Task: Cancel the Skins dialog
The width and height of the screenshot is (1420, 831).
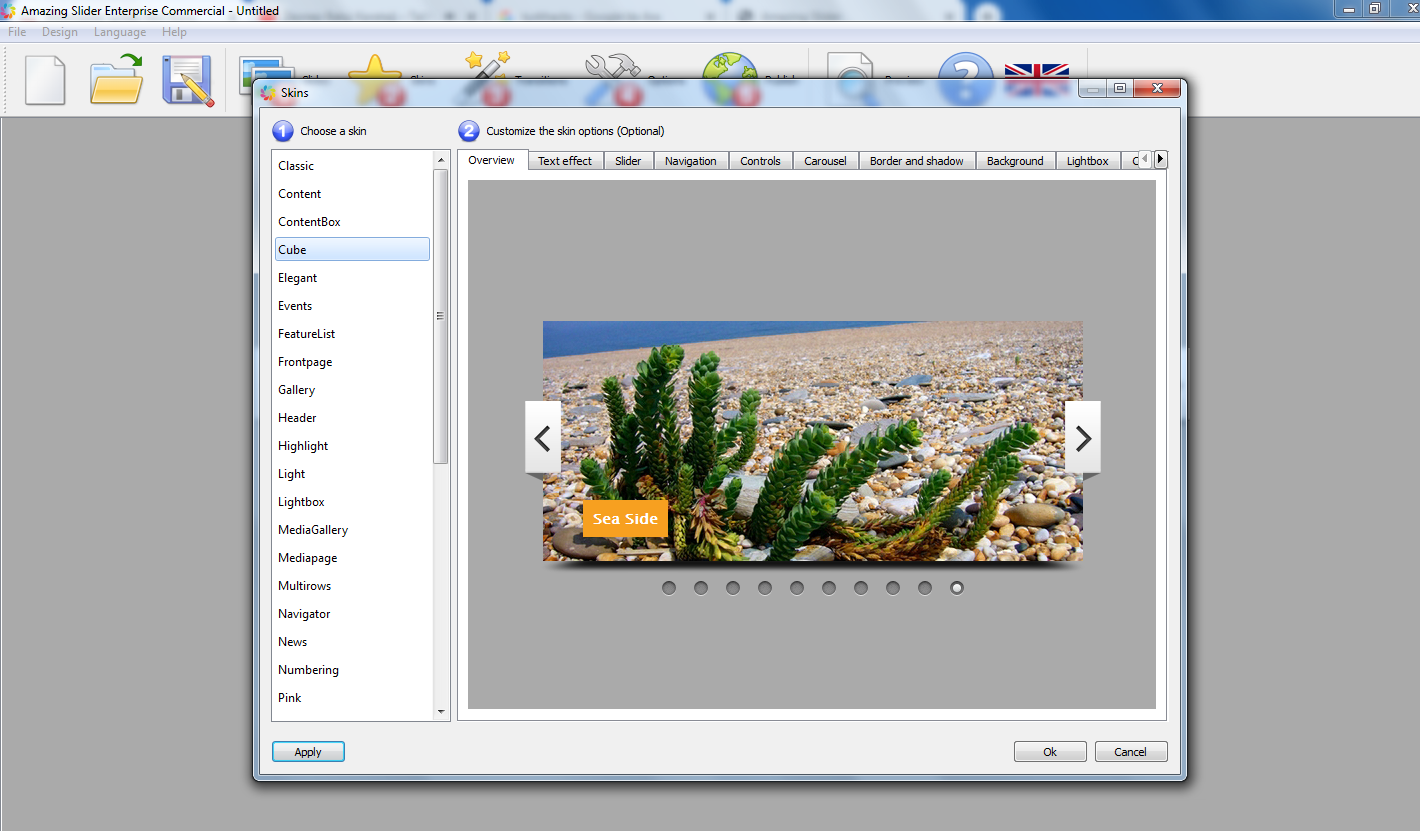Action: [x=1131, y=752]
